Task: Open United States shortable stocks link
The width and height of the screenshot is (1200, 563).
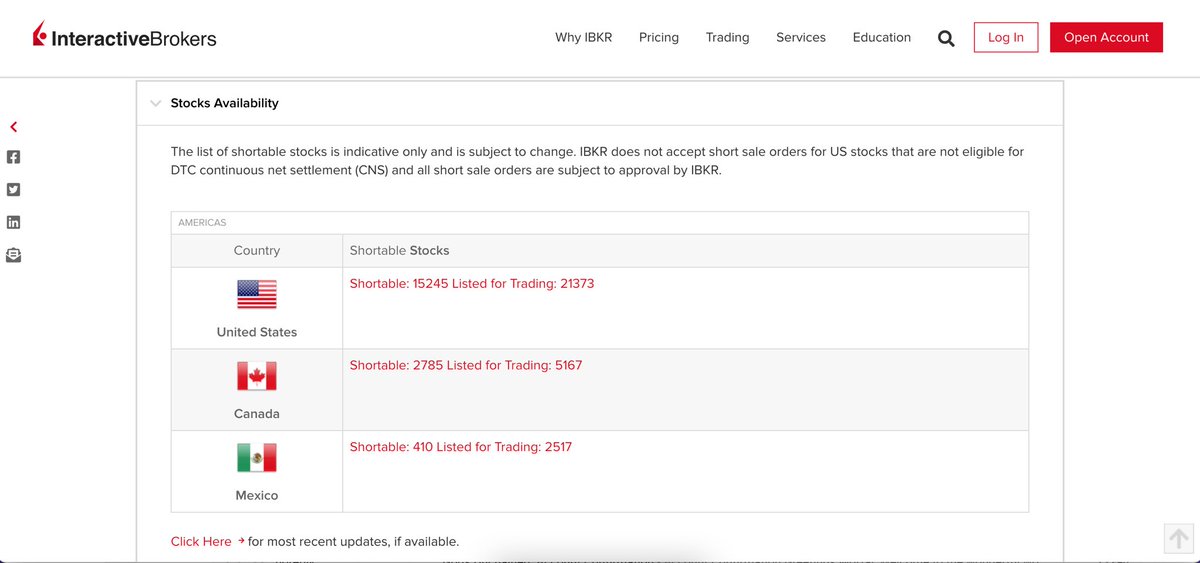Action: coord(472,284)
